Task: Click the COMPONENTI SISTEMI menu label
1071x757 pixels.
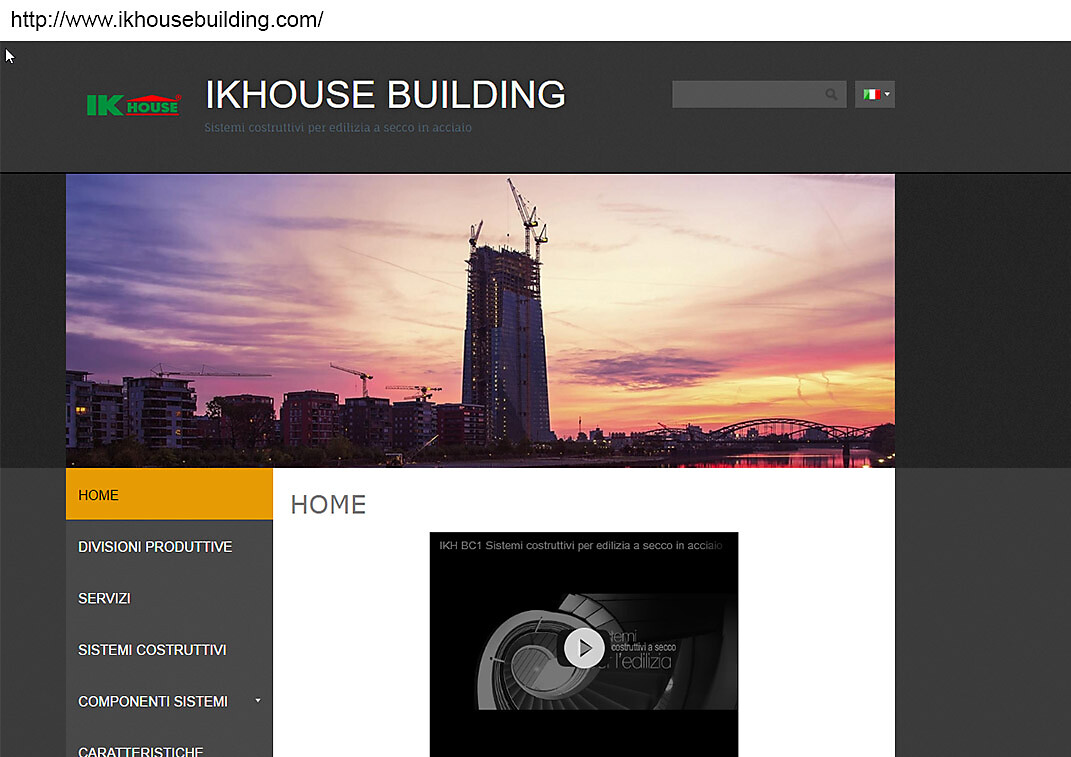Action: [151, 701]
